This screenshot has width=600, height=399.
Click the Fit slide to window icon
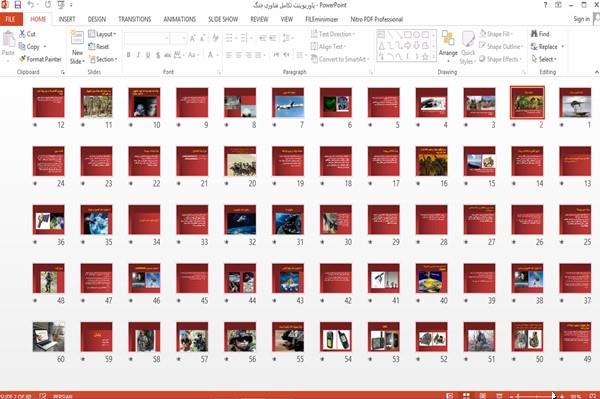[593, 396]
